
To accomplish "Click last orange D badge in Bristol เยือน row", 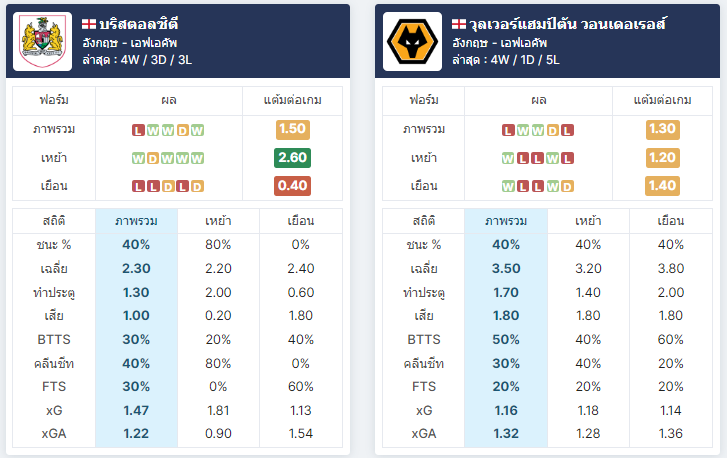I will 198,186.
